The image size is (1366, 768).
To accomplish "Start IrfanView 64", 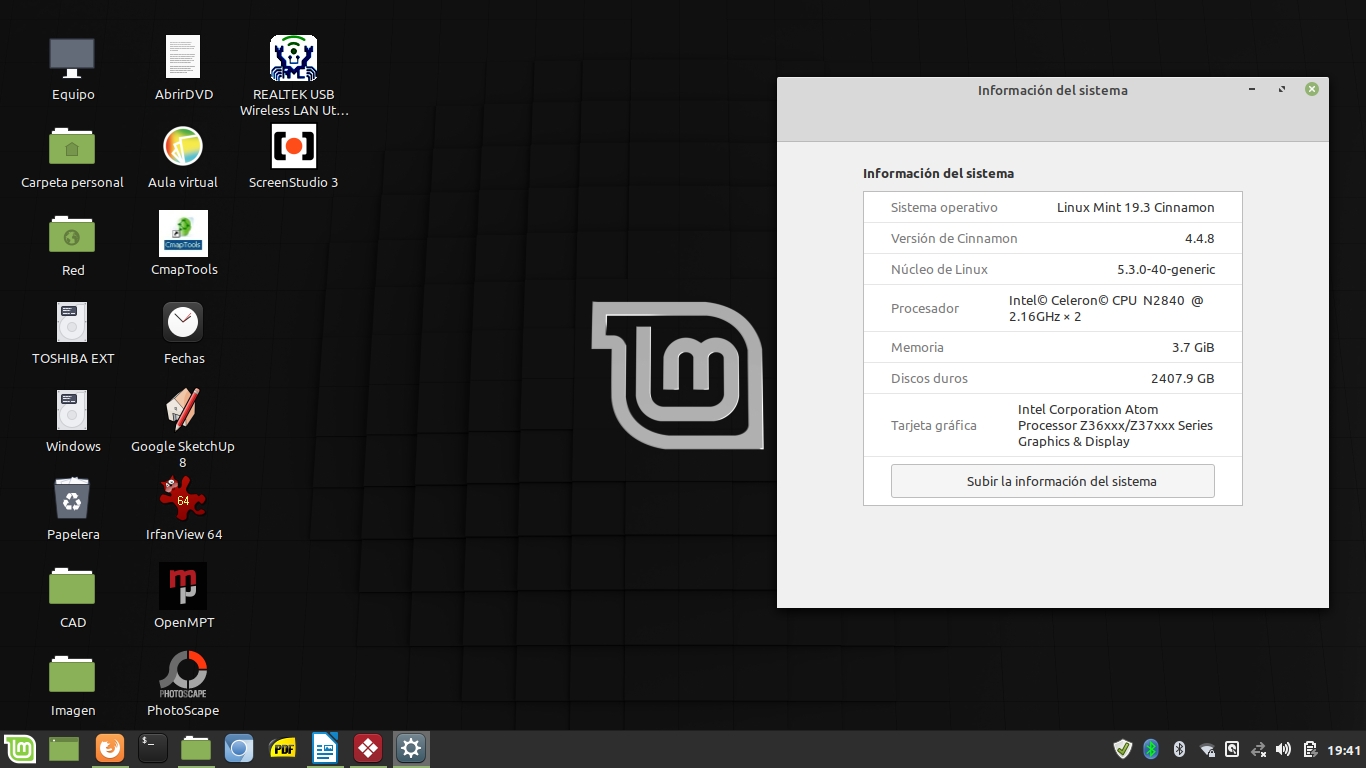I will point(183,497).
